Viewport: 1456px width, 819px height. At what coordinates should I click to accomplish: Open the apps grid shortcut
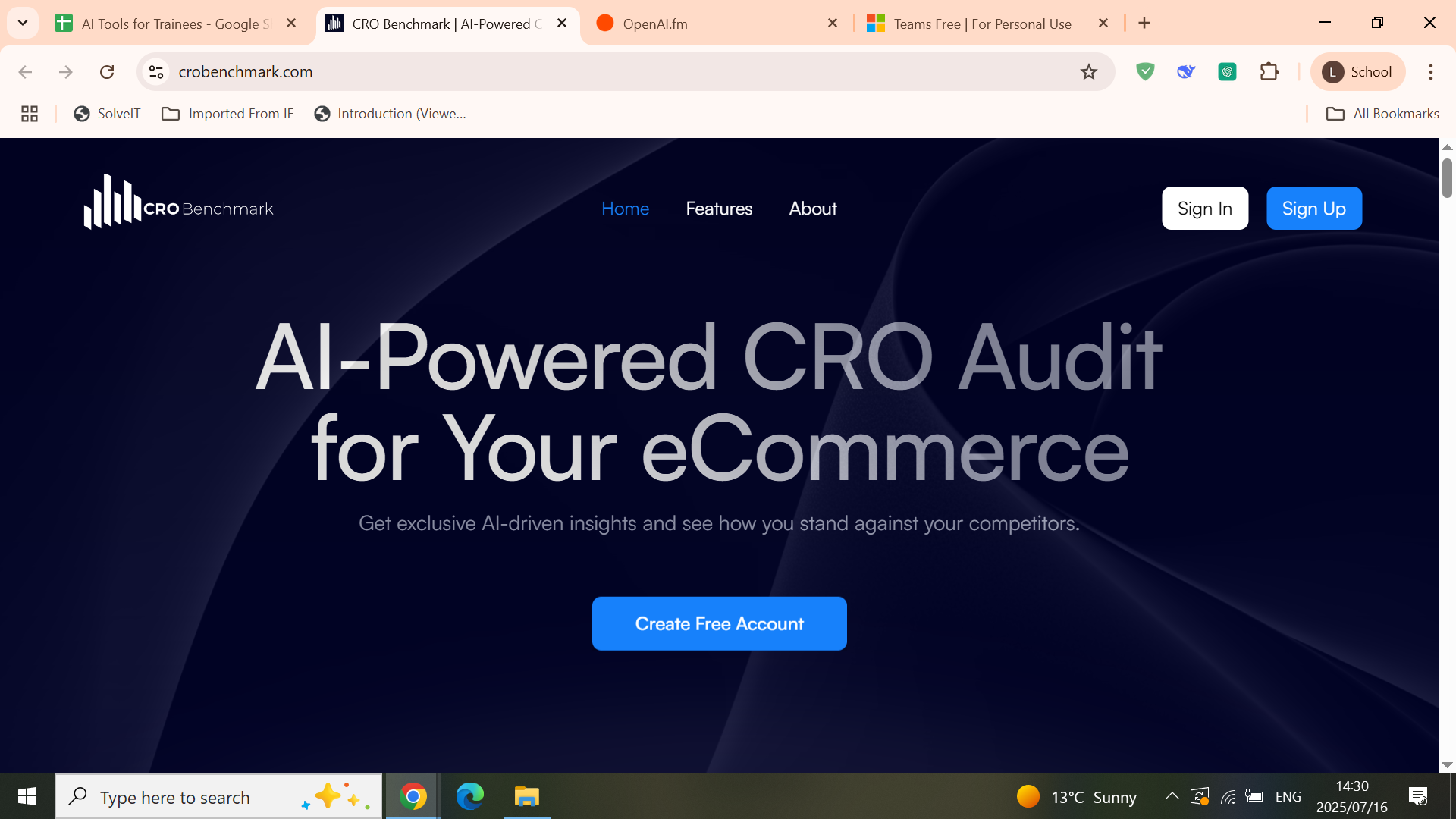click(30, 114)
